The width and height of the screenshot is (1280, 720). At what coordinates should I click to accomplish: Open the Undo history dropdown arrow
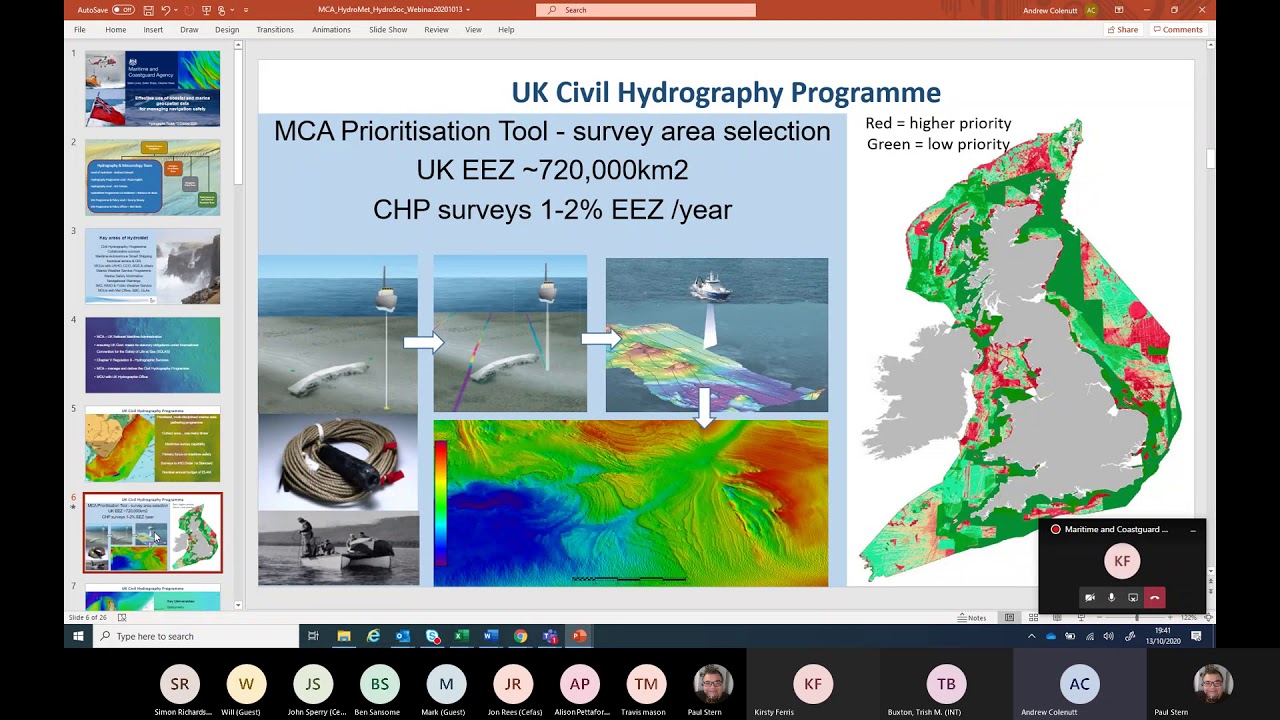point(177,10)
